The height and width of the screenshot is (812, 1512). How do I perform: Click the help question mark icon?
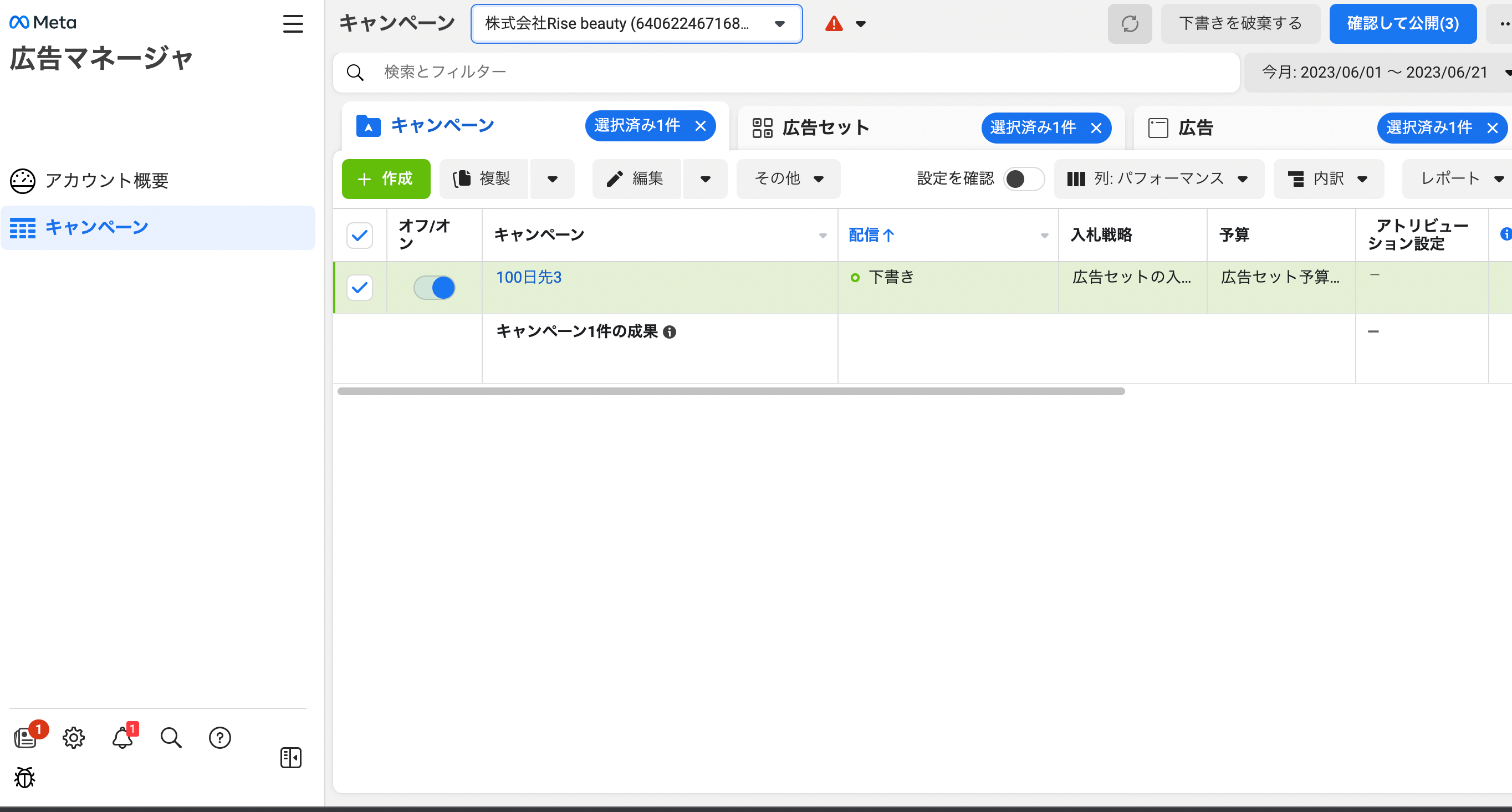[219, 737]
